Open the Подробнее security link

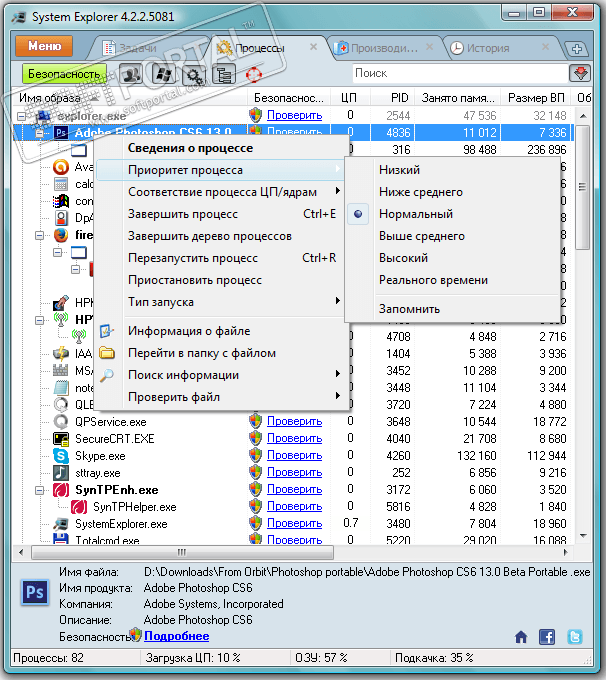tap(177, 636)
